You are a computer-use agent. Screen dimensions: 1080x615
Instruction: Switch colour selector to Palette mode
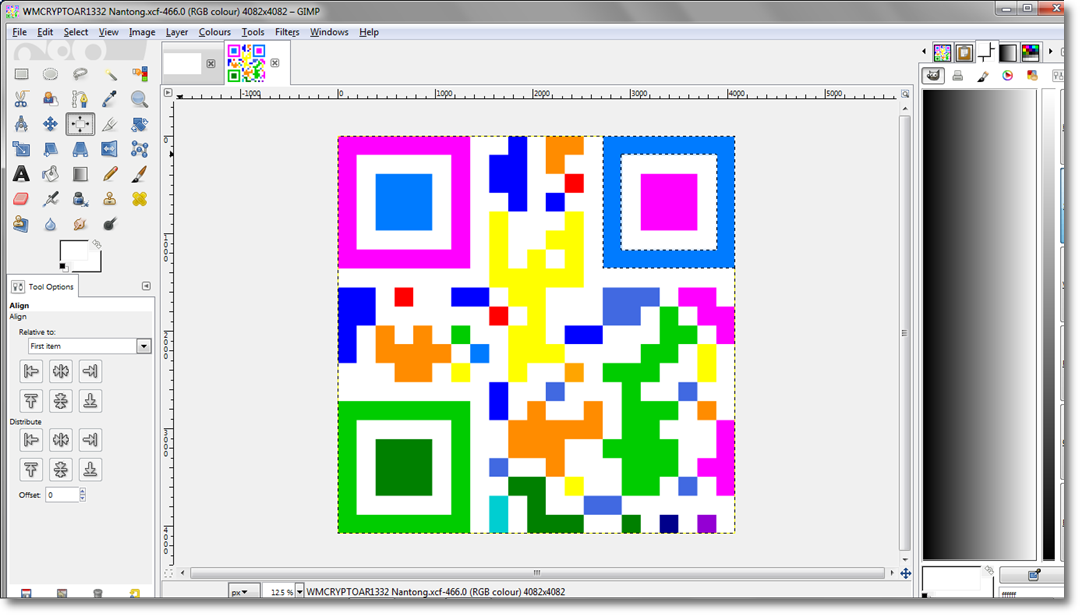click(1032, 76)
